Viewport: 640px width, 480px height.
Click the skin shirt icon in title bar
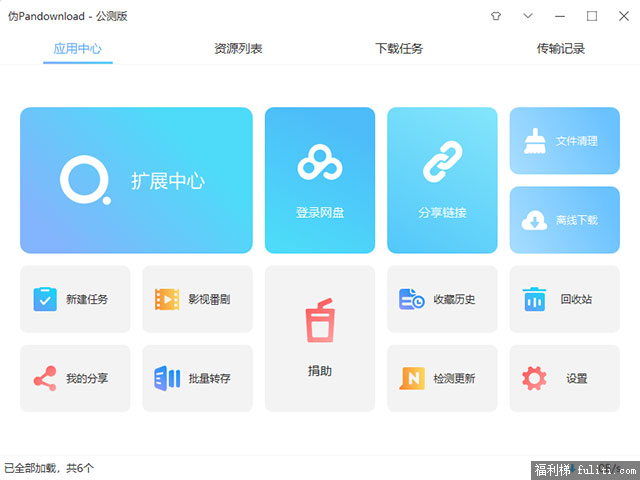coord(496,16)
